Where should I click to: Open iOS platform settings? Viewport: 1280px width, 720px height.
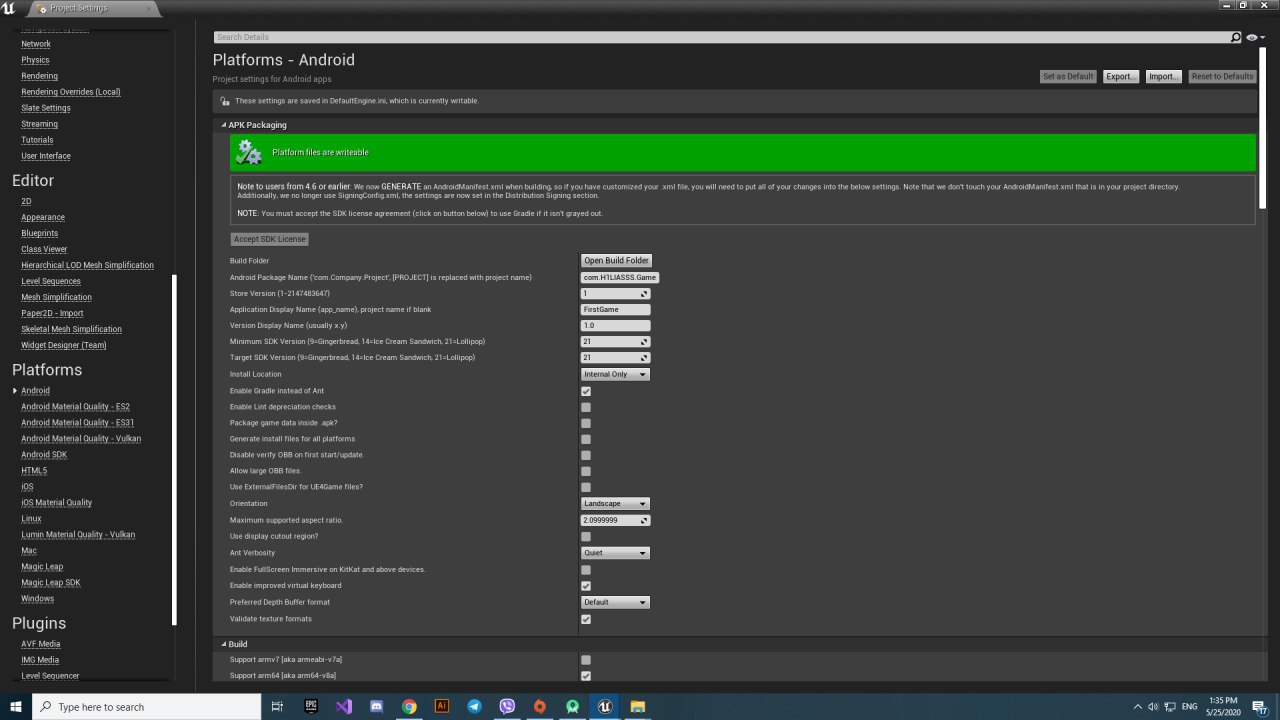27,486
